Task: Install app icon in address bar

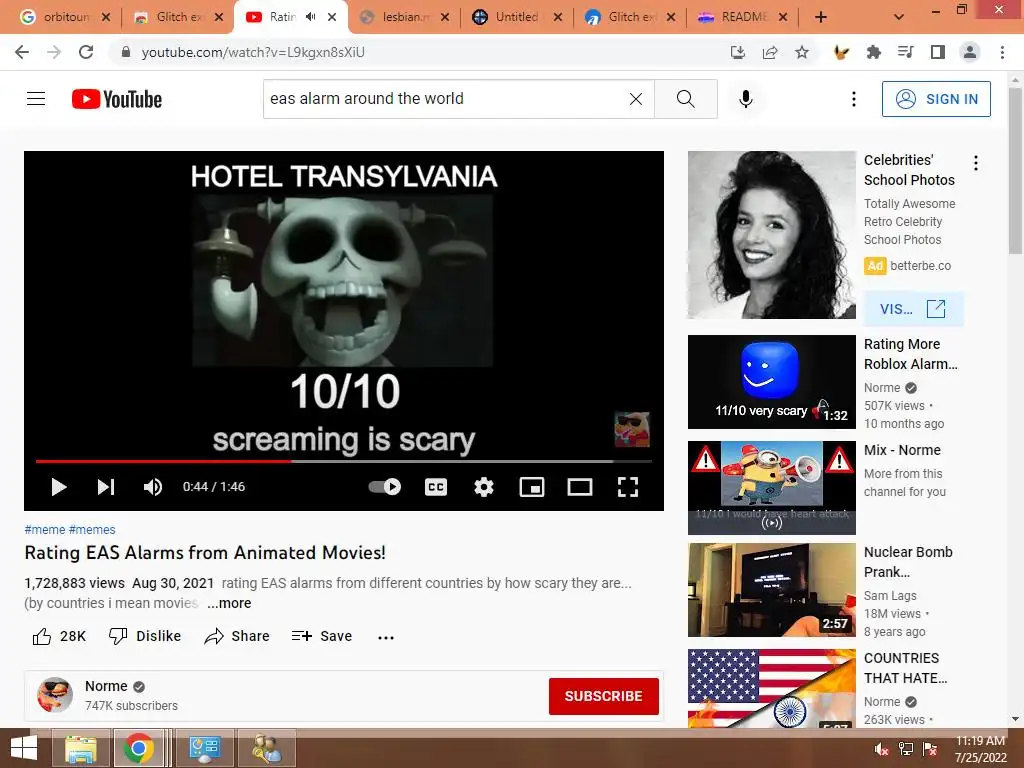Action: (738, 52)
